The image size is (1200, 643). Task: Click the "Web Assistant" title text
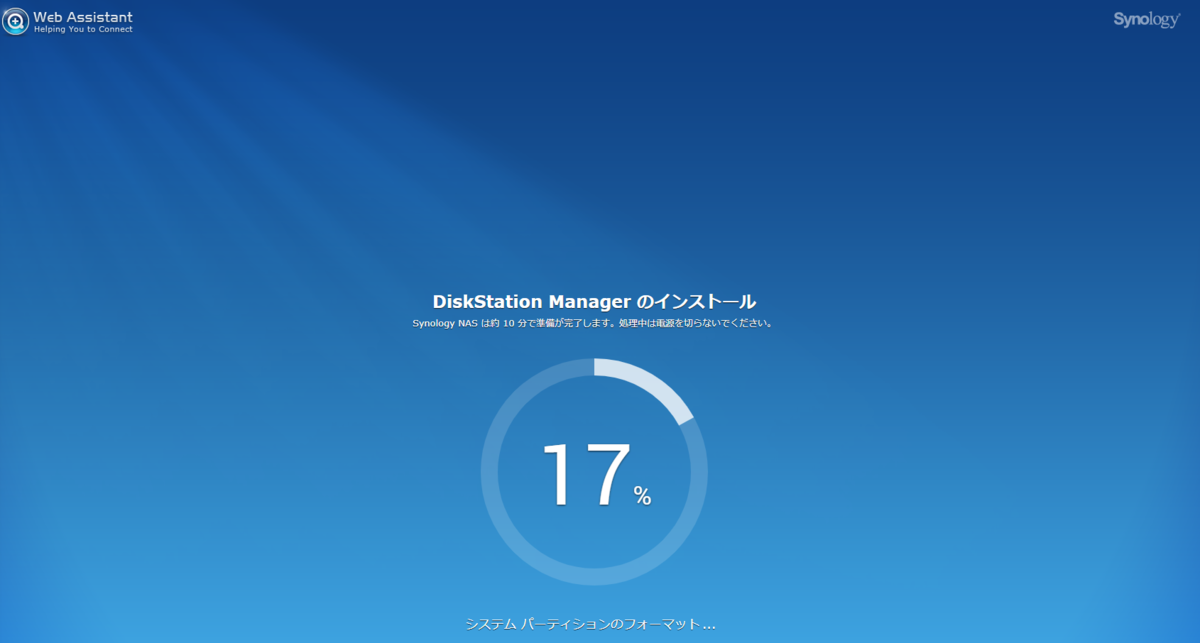pos(83,17)
